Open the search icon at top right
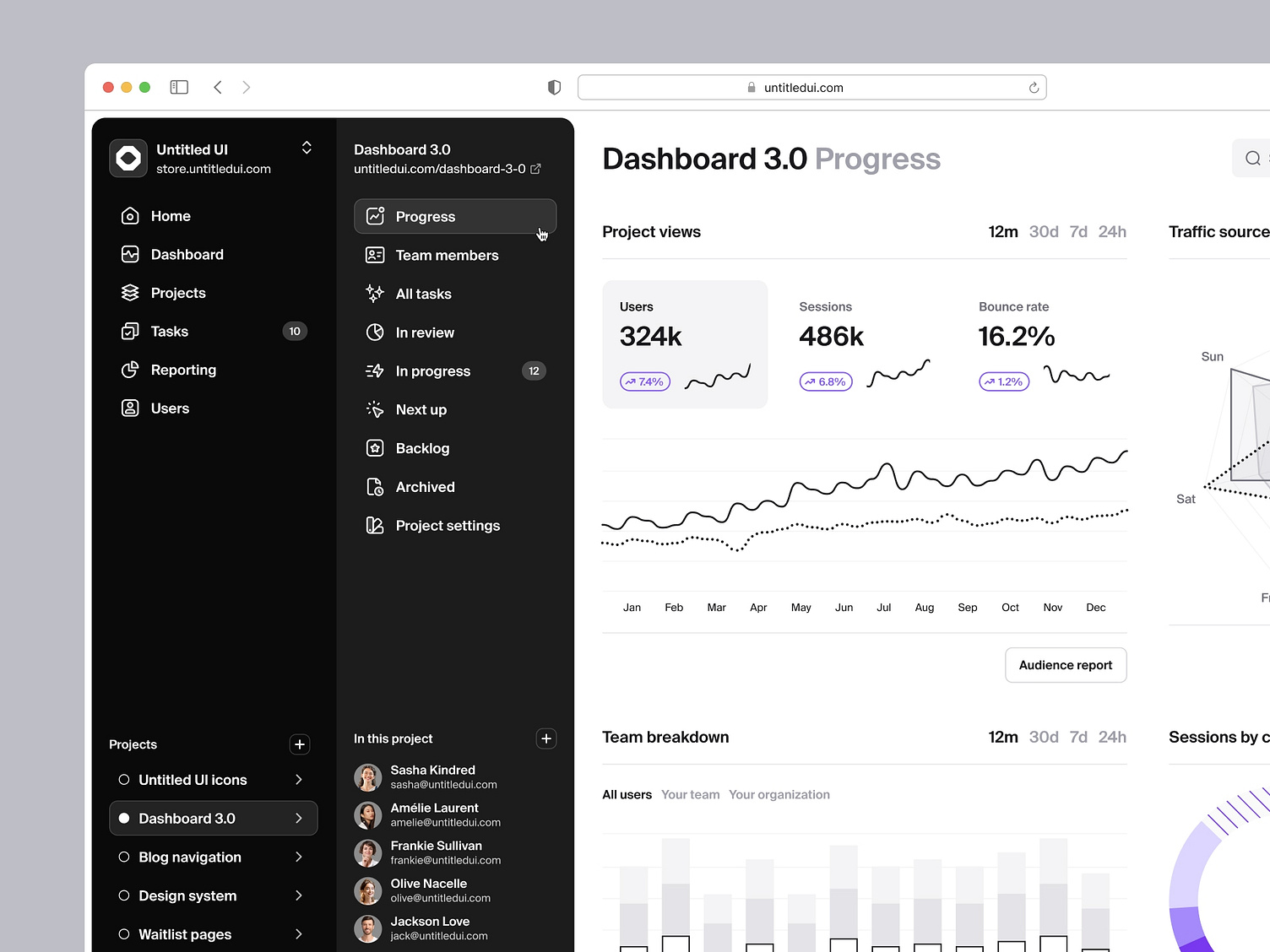 tap(1252, 158)
